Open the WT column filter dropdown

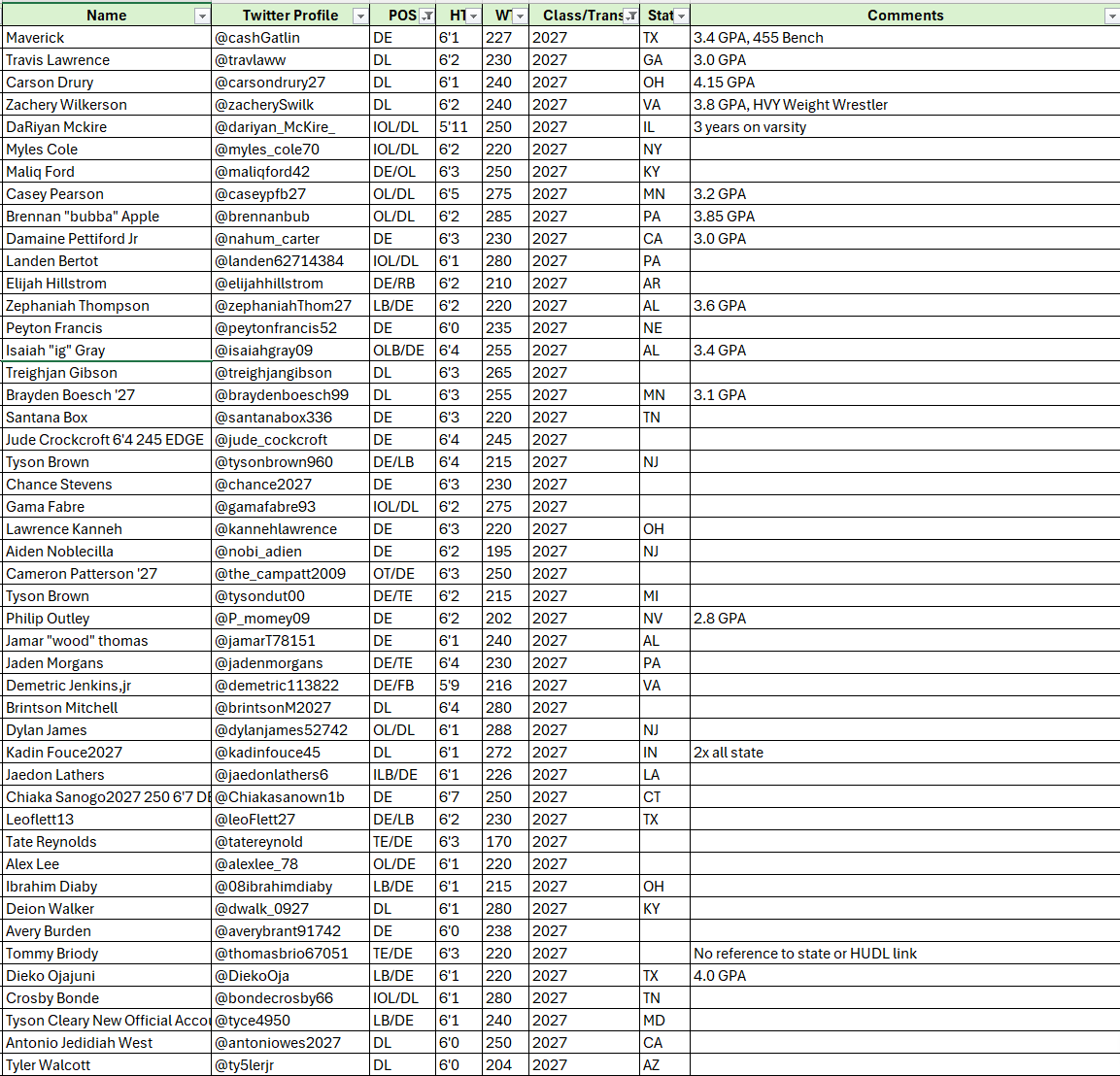(x=520, y=16)
